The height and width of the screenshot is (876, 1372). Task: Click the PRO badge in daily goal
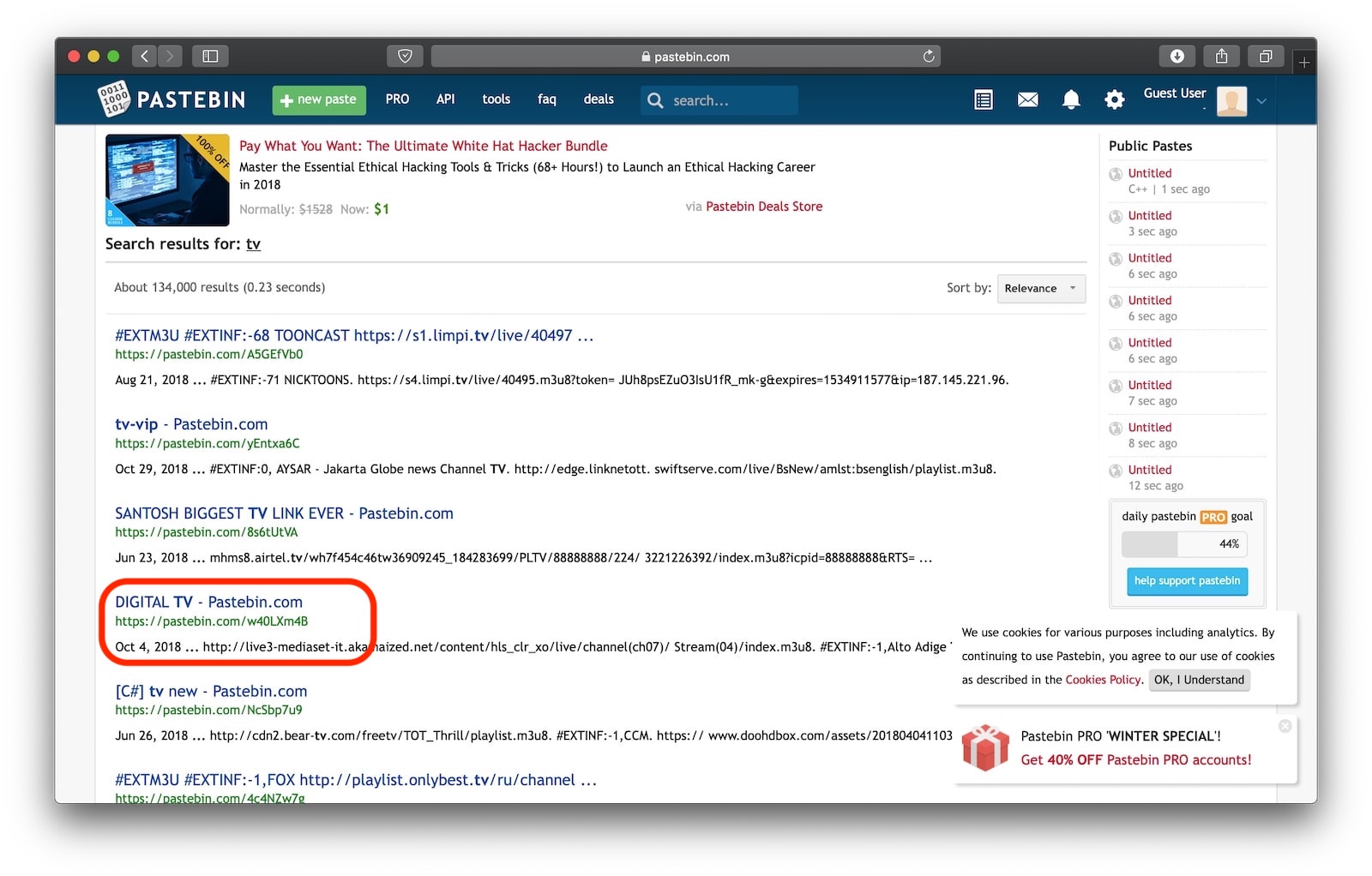(x=1213, y=517)
